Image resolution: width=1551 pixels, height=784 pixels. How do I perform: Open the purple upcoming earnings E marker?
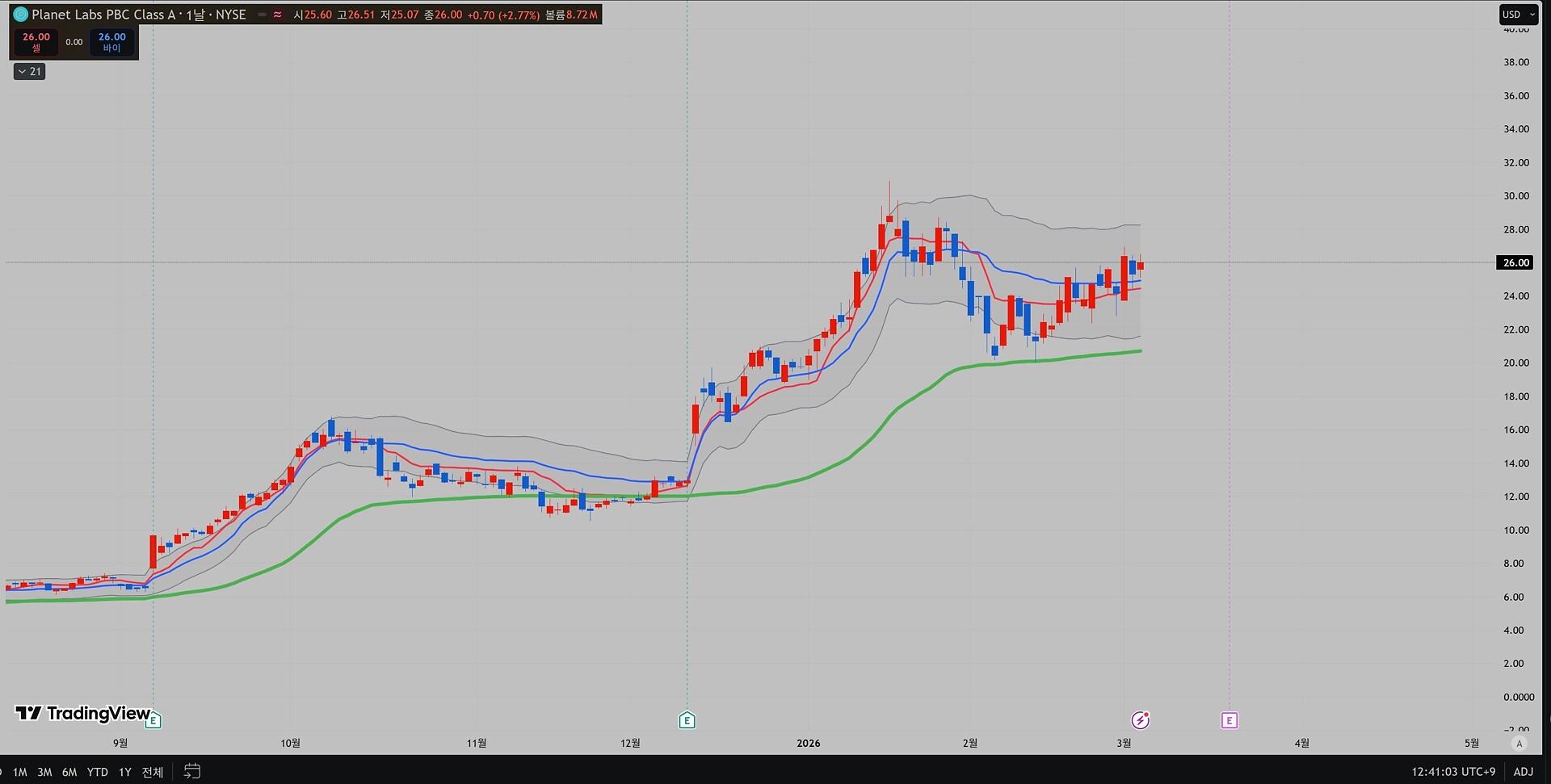[1229, 720]
